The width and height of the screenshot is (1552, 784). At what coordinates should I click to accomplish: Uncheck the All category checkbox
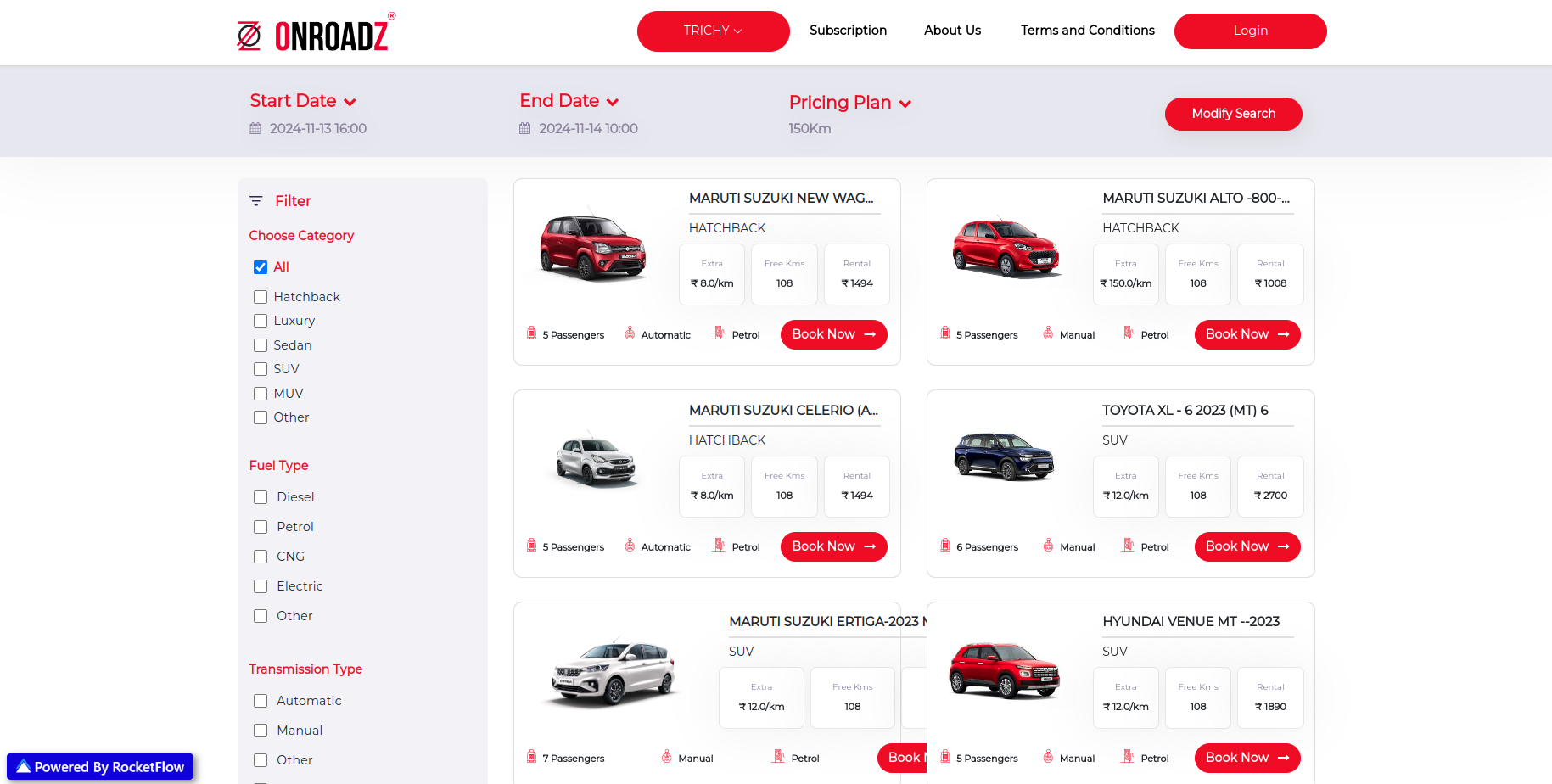pyautogui.click(x=261, y=267)
